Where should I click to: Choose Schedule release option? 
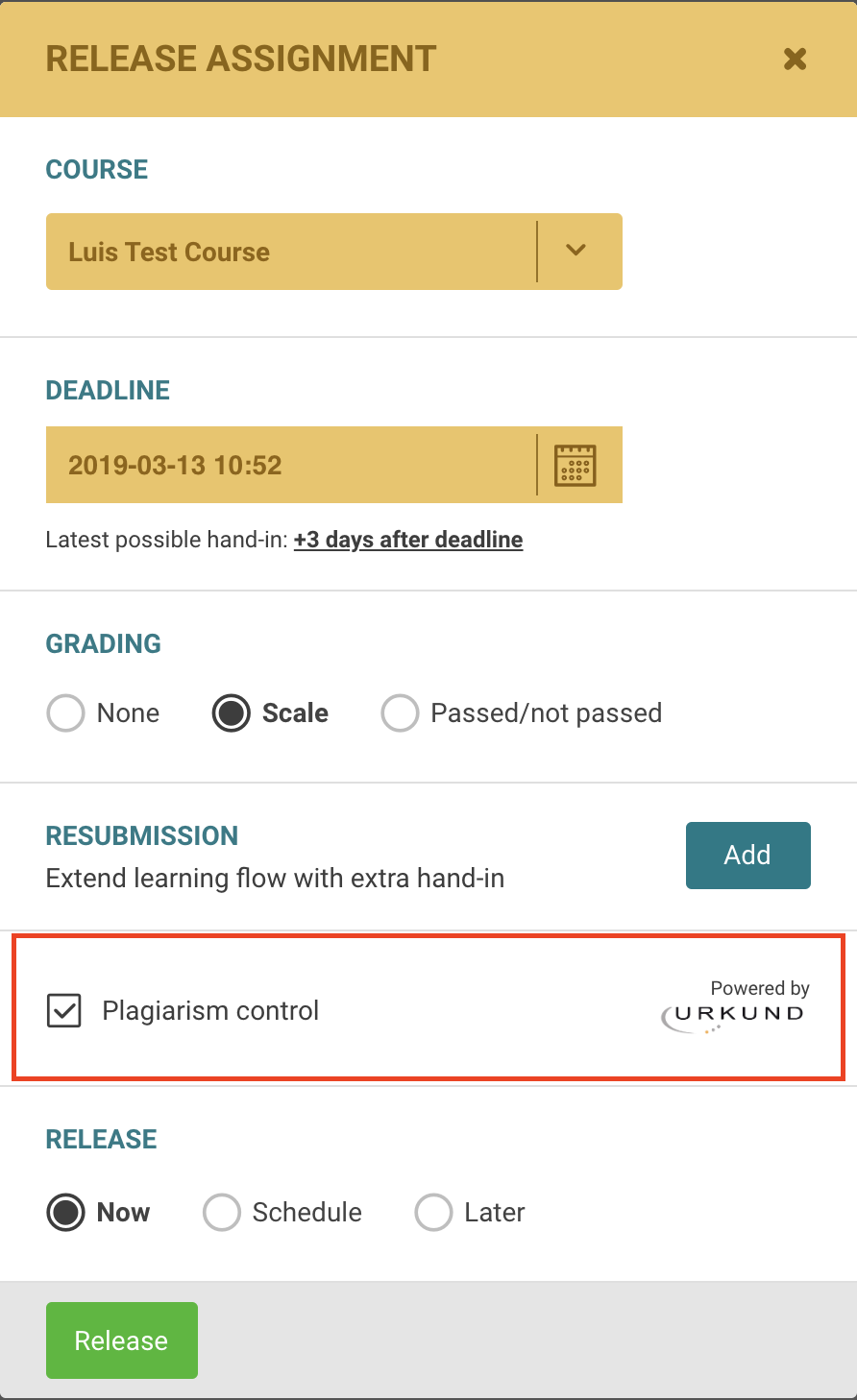[222, 1213]
